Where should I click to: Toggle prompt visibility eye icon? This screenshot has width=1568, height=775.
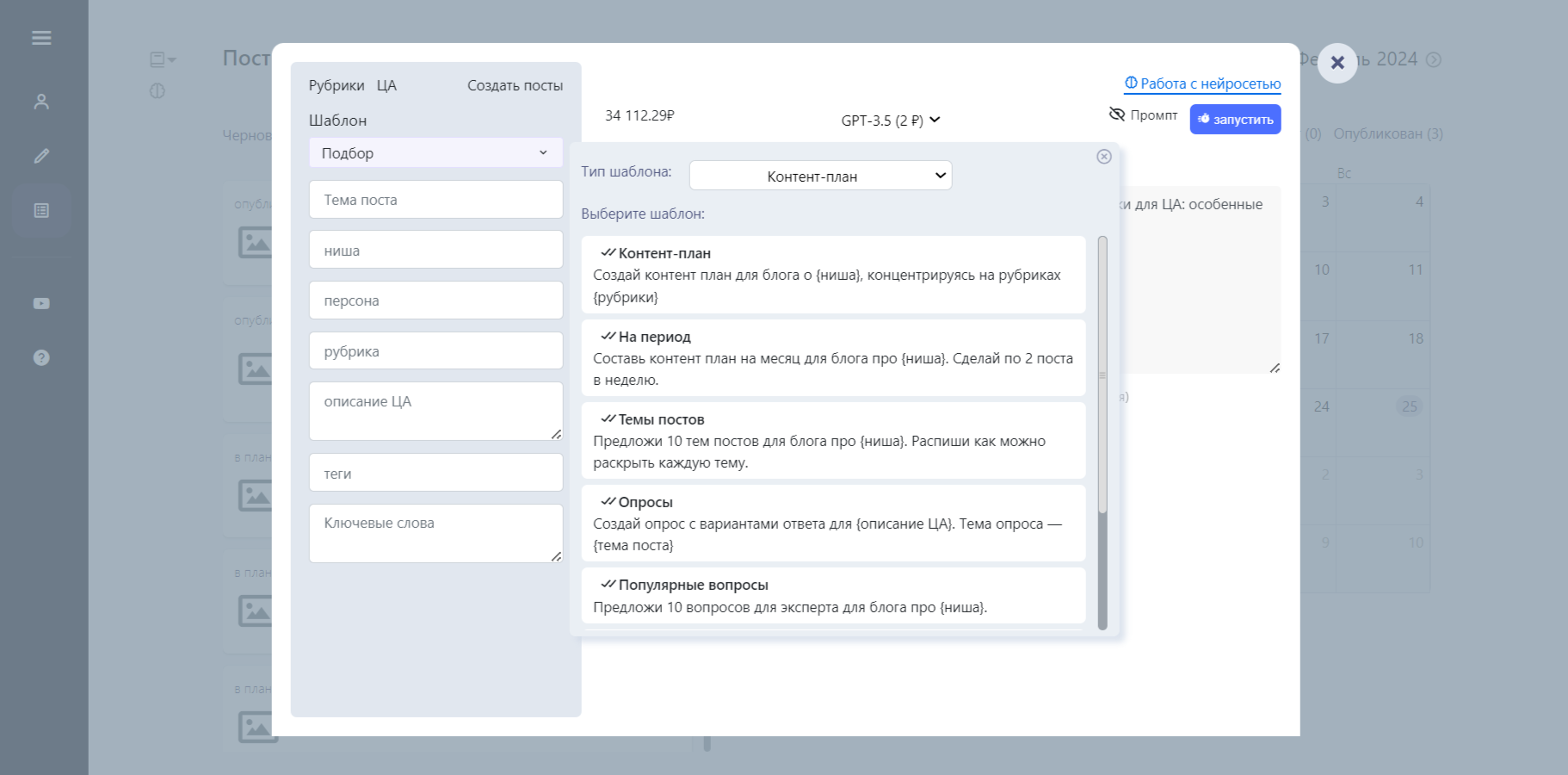[x=1117, y=115]
